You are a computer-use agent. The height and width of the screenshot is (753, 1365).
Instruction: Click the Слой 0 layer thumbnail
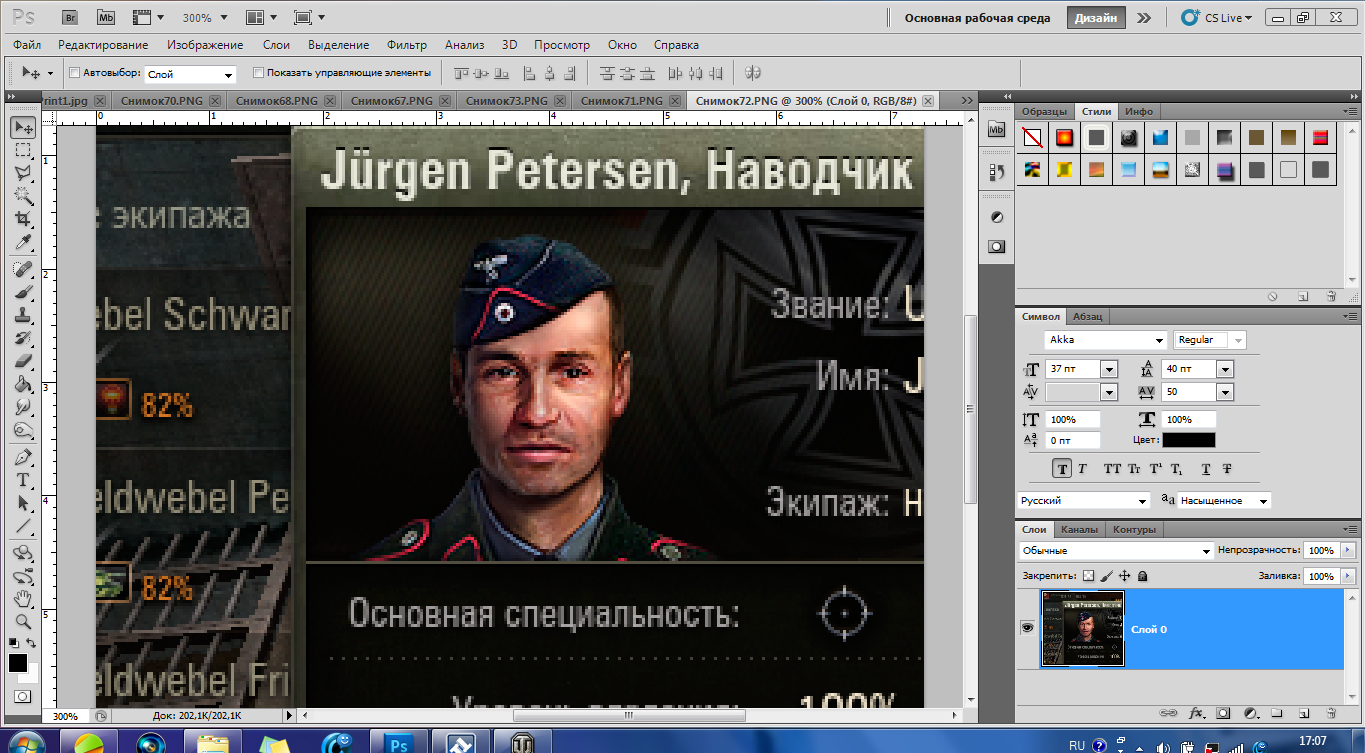coord(1082,628)
